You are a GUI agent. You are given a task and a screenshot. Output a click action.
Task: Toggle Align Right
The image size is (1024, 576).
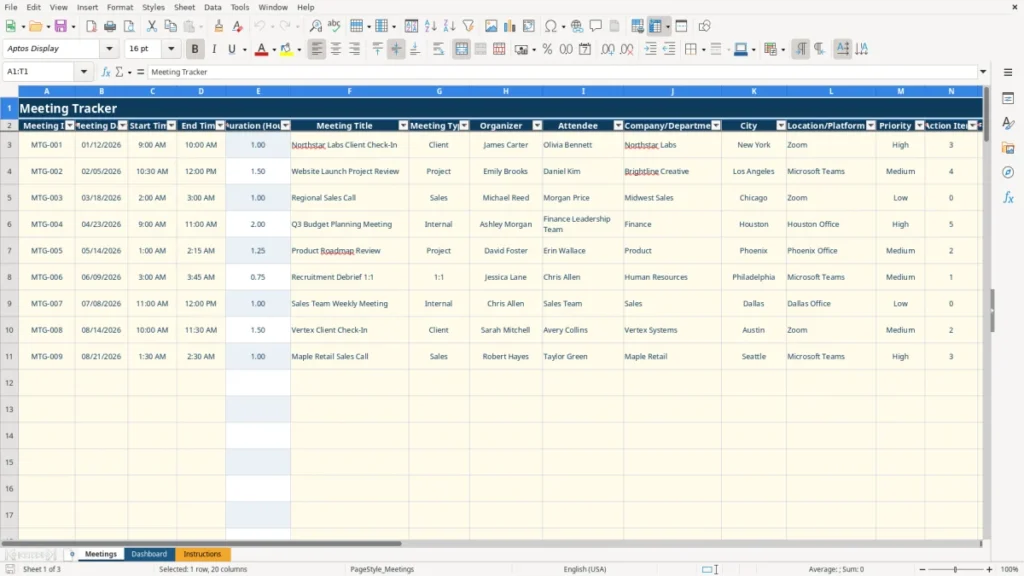coord(355,49)
